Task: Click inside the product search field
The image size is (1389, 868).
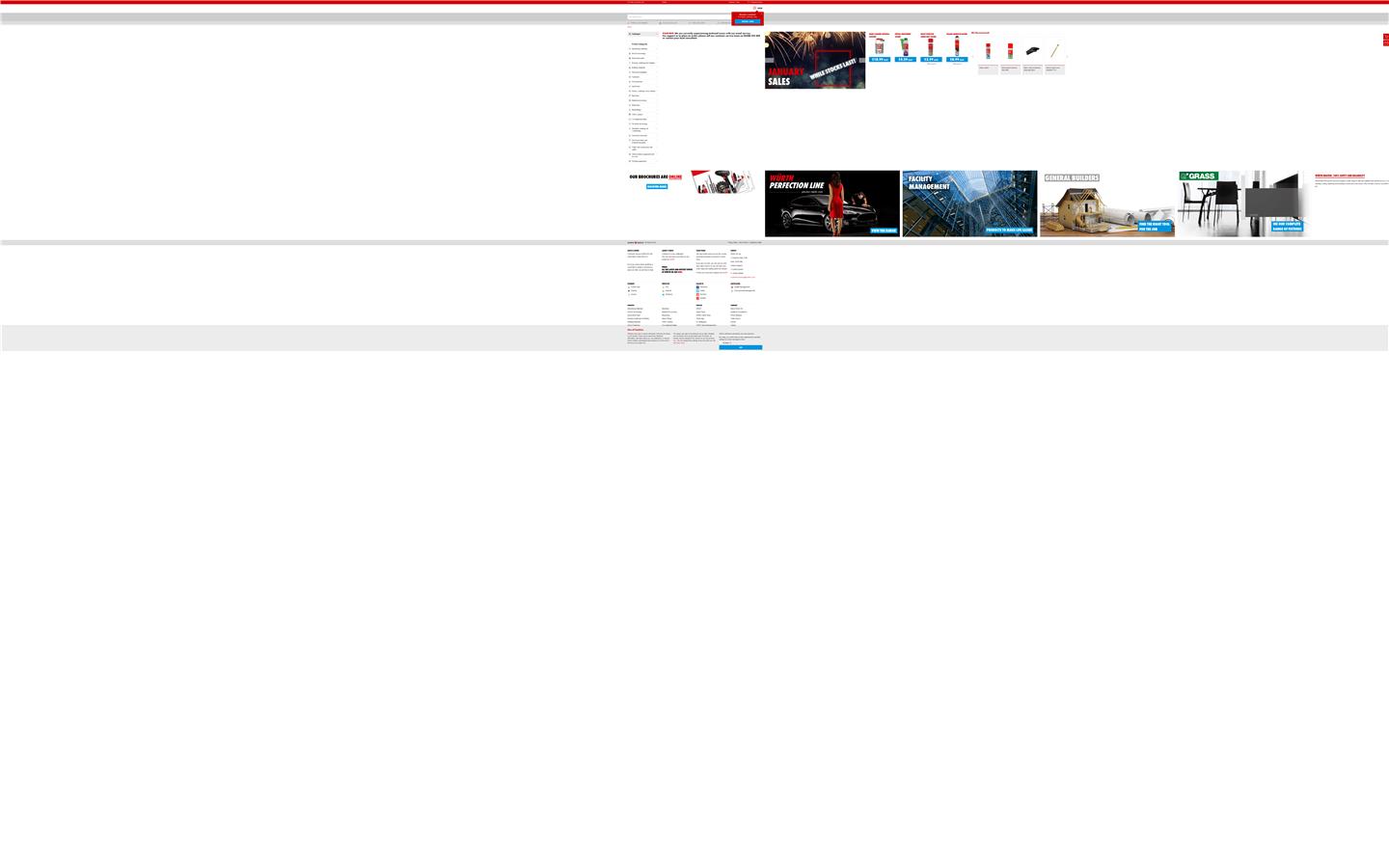Action: coord(675,16)
